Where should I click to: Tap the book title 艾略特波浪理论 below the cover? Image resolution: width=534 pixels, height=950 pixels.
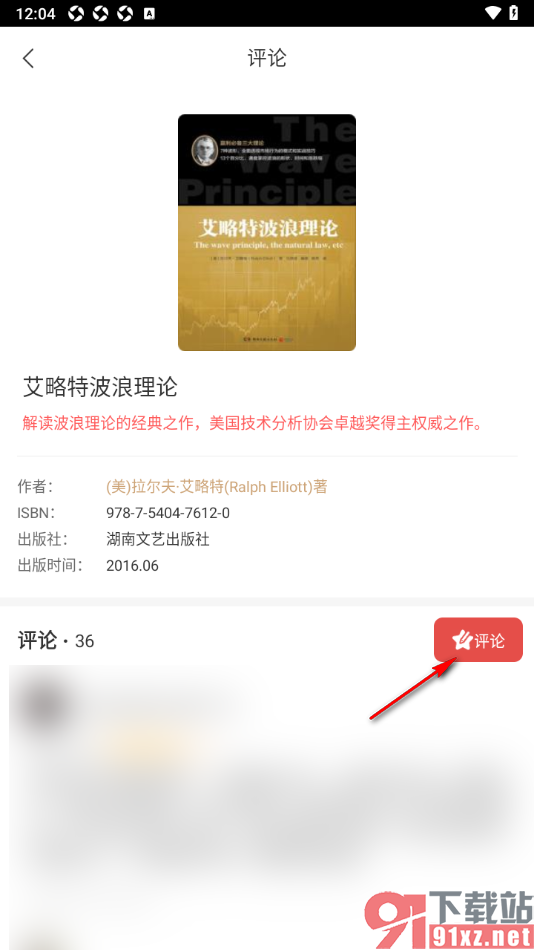pos(100,387)
